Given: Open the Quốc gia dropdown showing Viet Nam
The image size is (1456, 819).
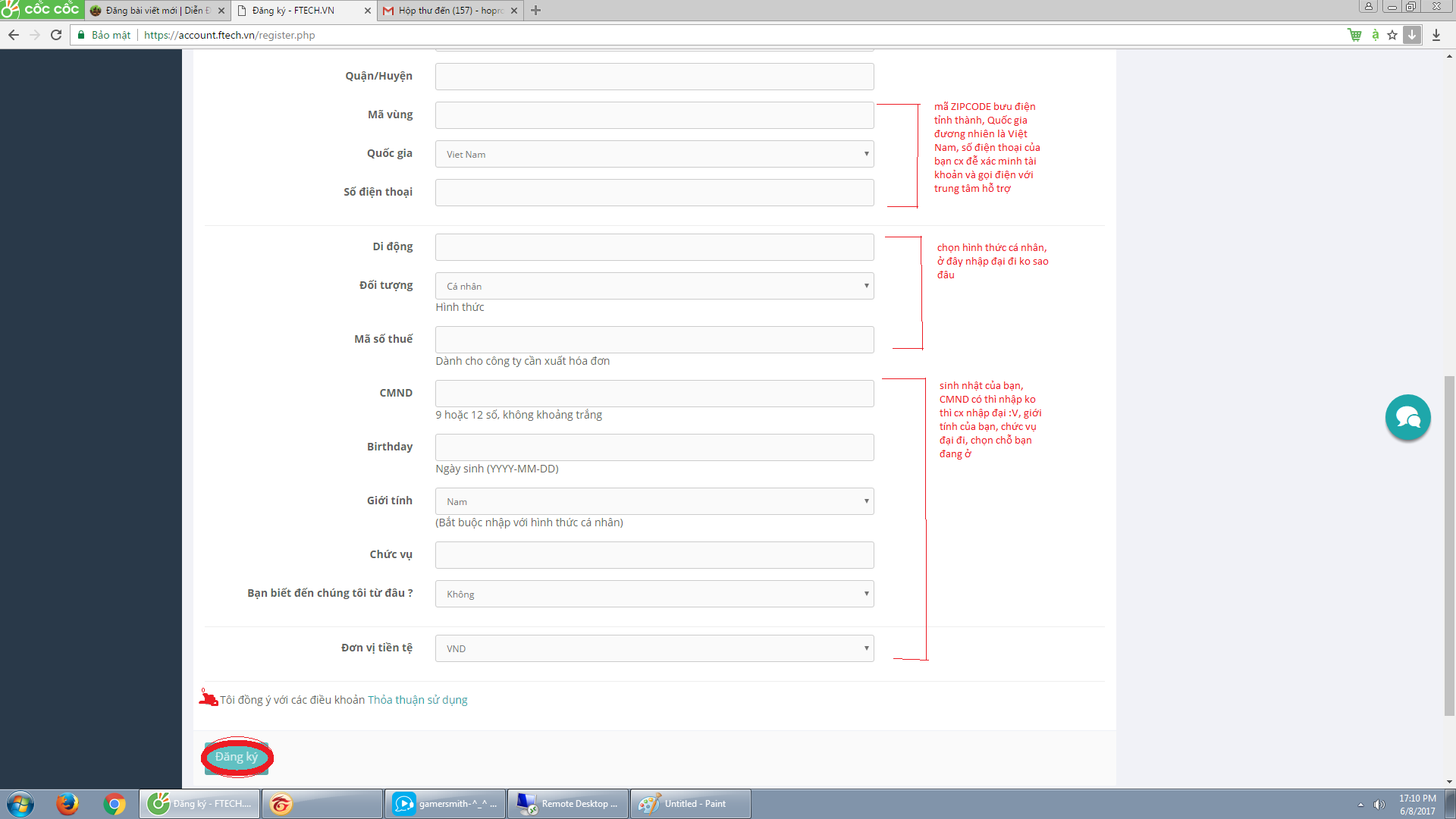Looking at the screenshot, I should coord(654,154).
